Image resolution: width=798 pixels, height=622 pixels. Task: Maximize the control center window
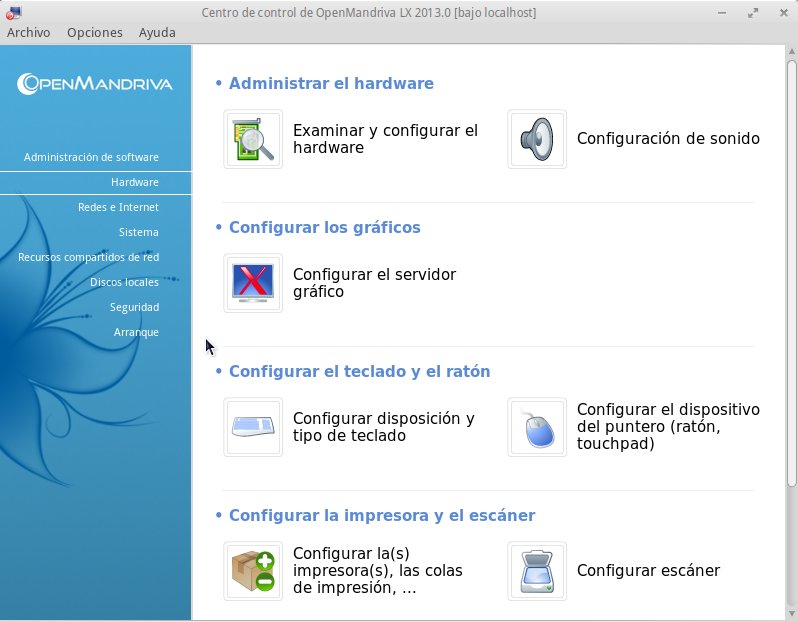(x=753, y=13)
